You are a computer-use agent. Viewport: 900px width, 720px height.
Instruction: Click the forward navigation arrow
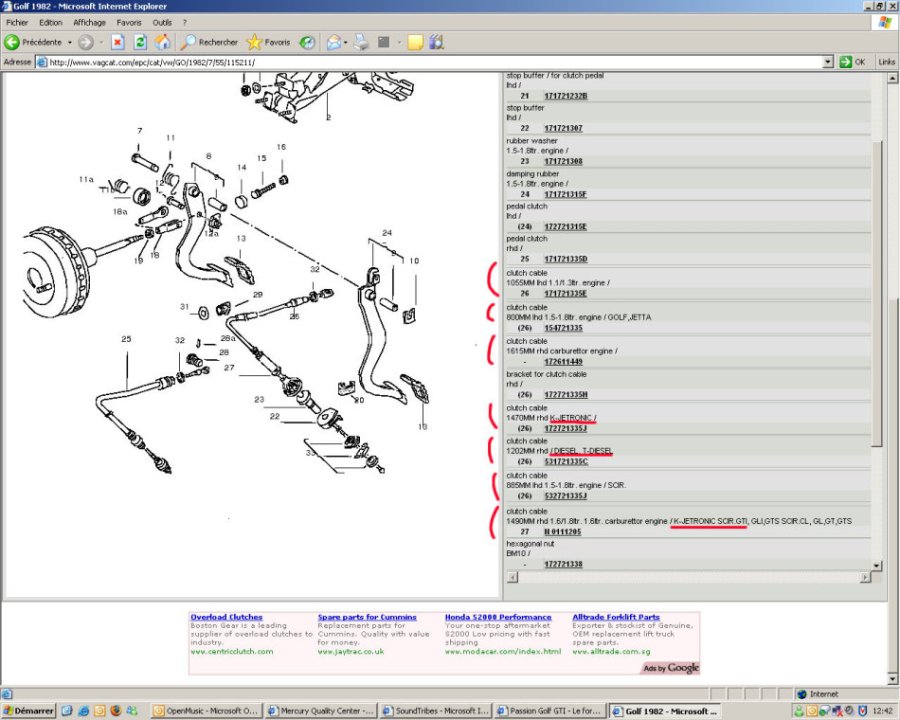pyautogui.click(x=86, y=42)
